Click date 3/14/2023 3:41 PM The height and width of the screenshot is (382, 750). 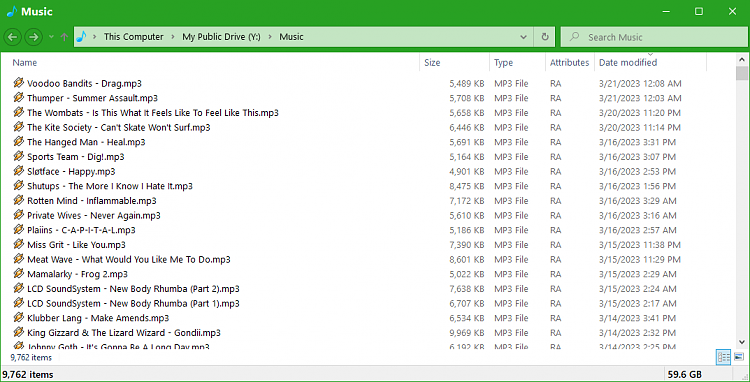coord(638,318)
